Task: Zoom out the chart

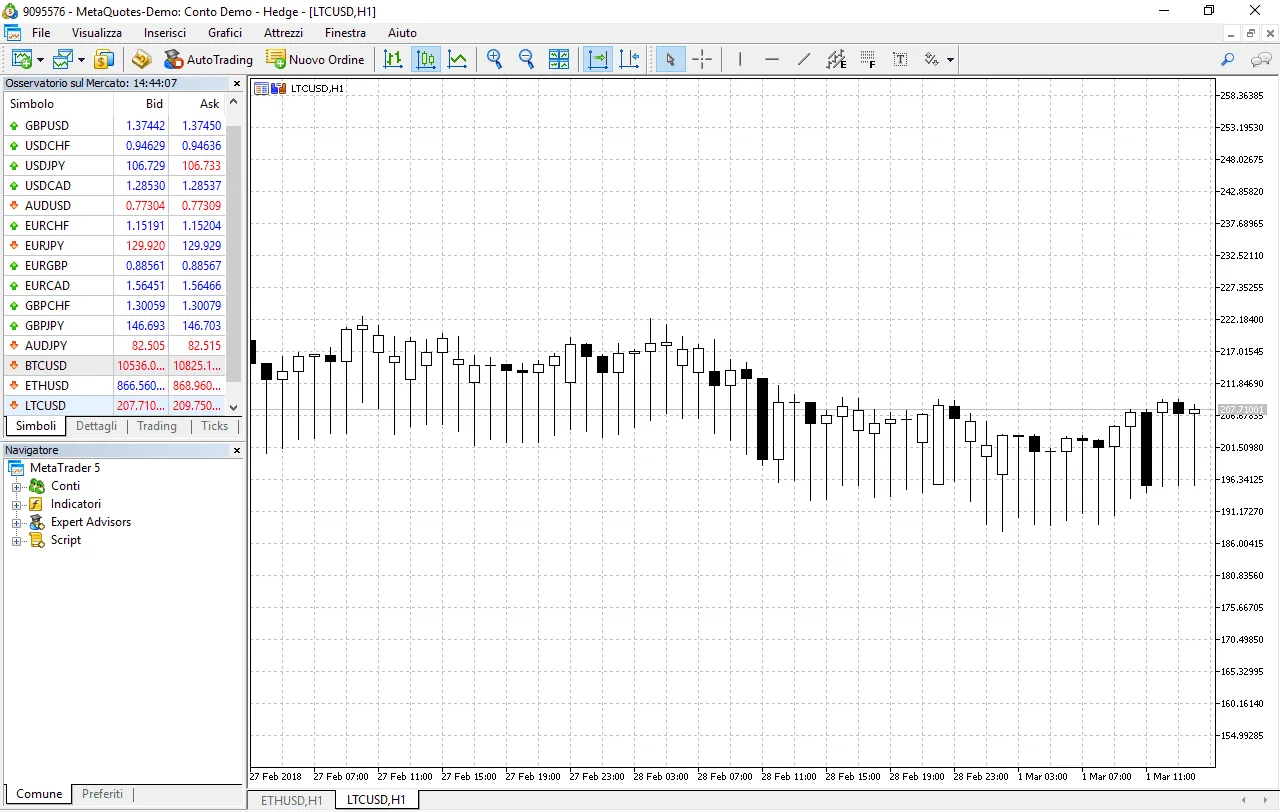Action: [x=526, y=59]
